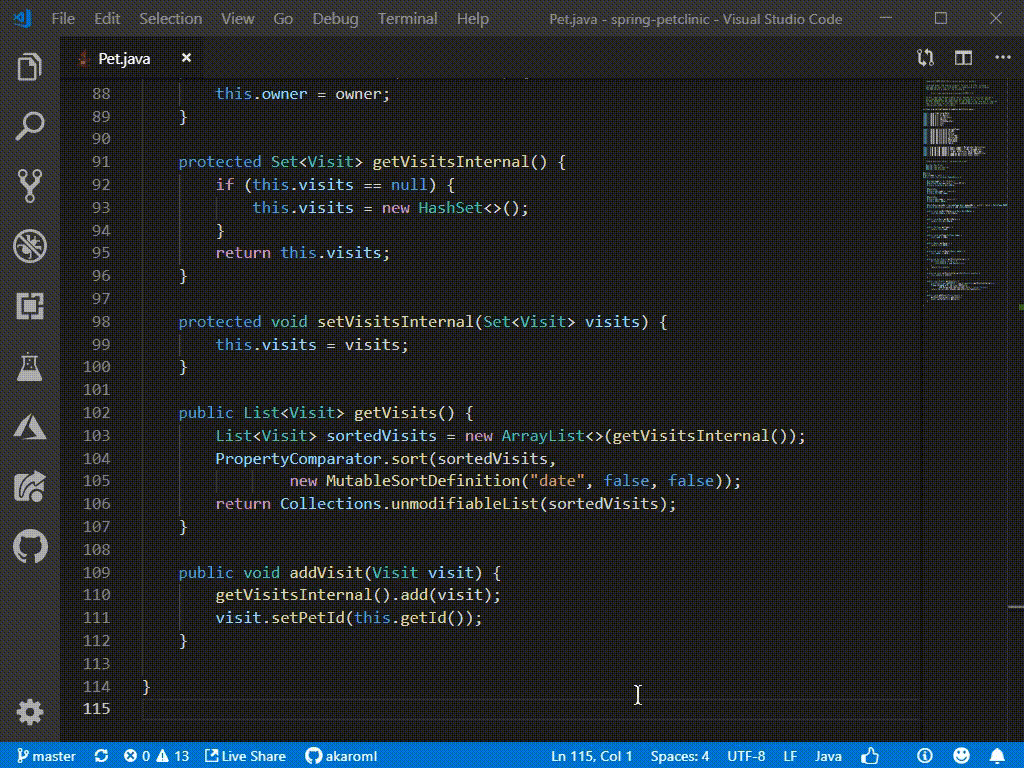Click the master branch indicator
The height and width of the screenshot is (768, 1024).
46,756
